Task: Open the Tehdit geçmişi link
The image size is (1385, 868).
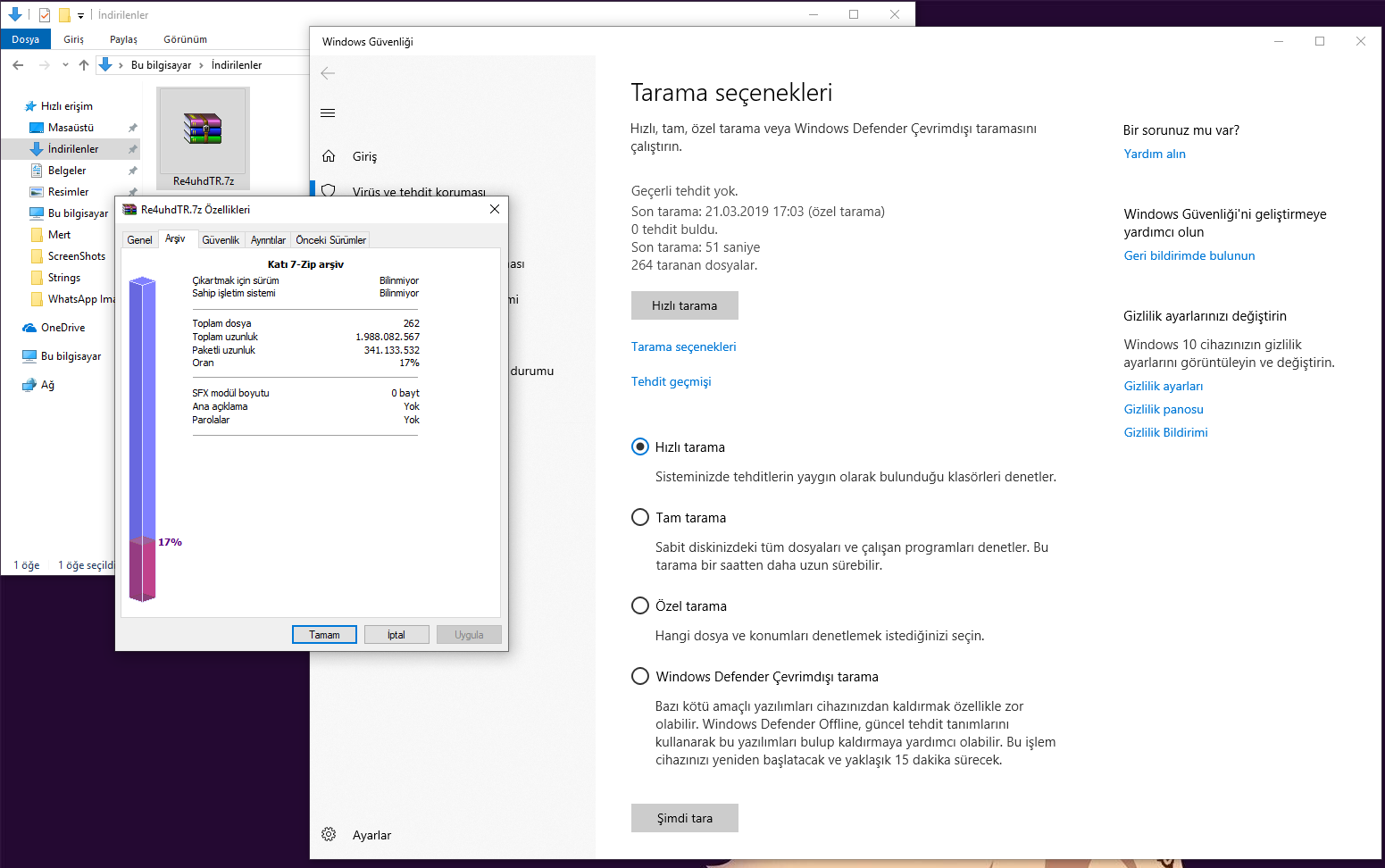Action: click(672, 381)
